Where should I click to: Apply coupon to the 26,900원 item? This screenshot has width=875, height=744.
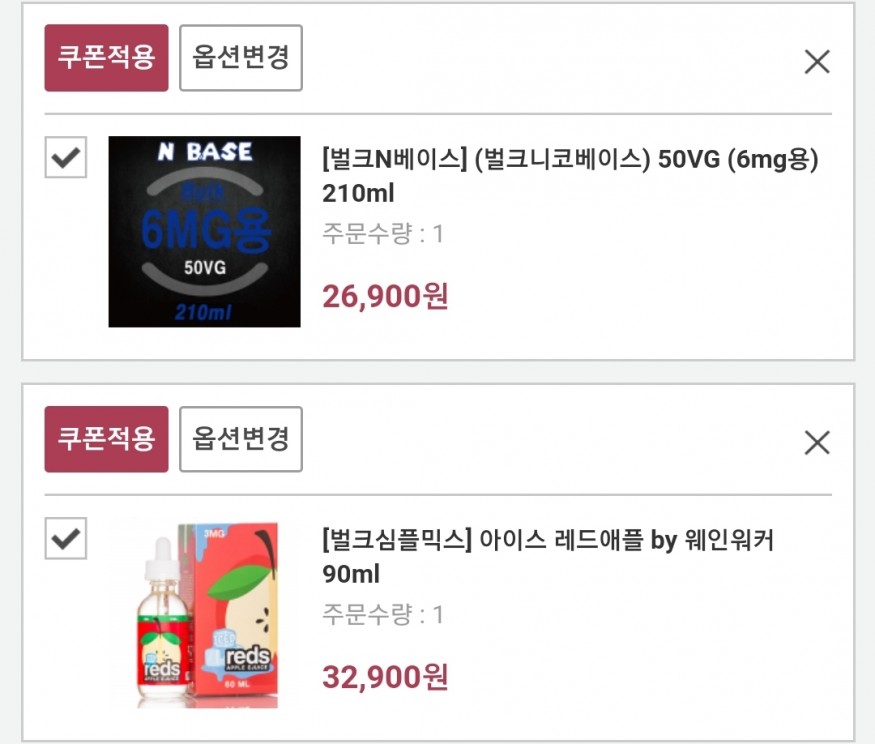pyautogui.click(x=106, y=57)
